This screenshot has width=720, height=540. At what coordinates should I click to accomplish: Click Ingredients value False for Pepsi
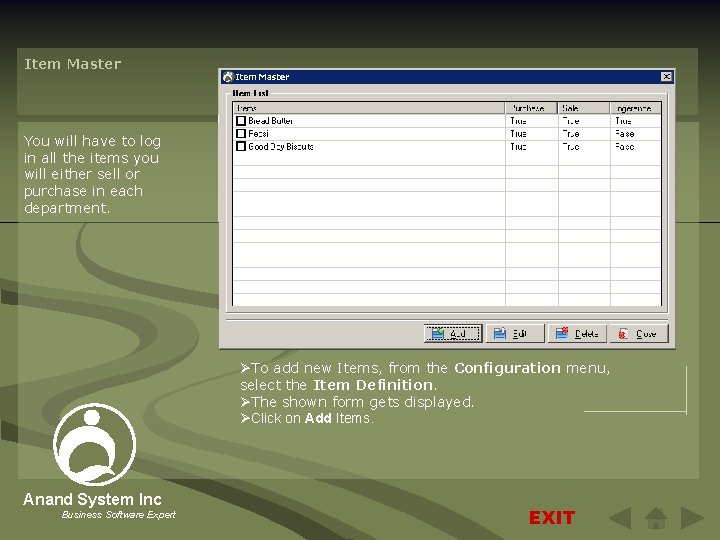click(x=624, y=134)
